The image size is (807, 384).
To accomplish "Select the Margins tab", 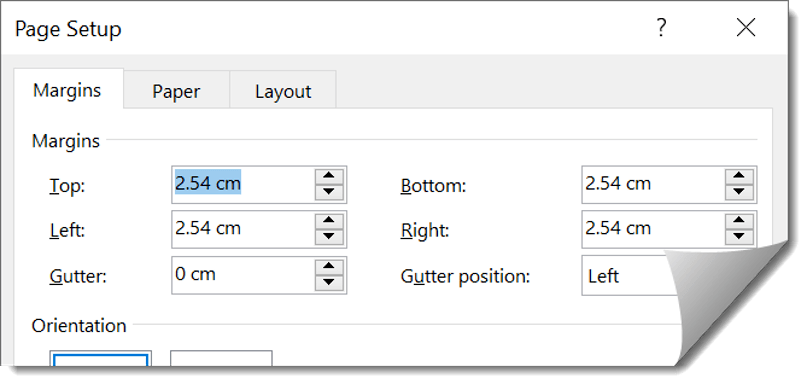I will click(67, 90).
